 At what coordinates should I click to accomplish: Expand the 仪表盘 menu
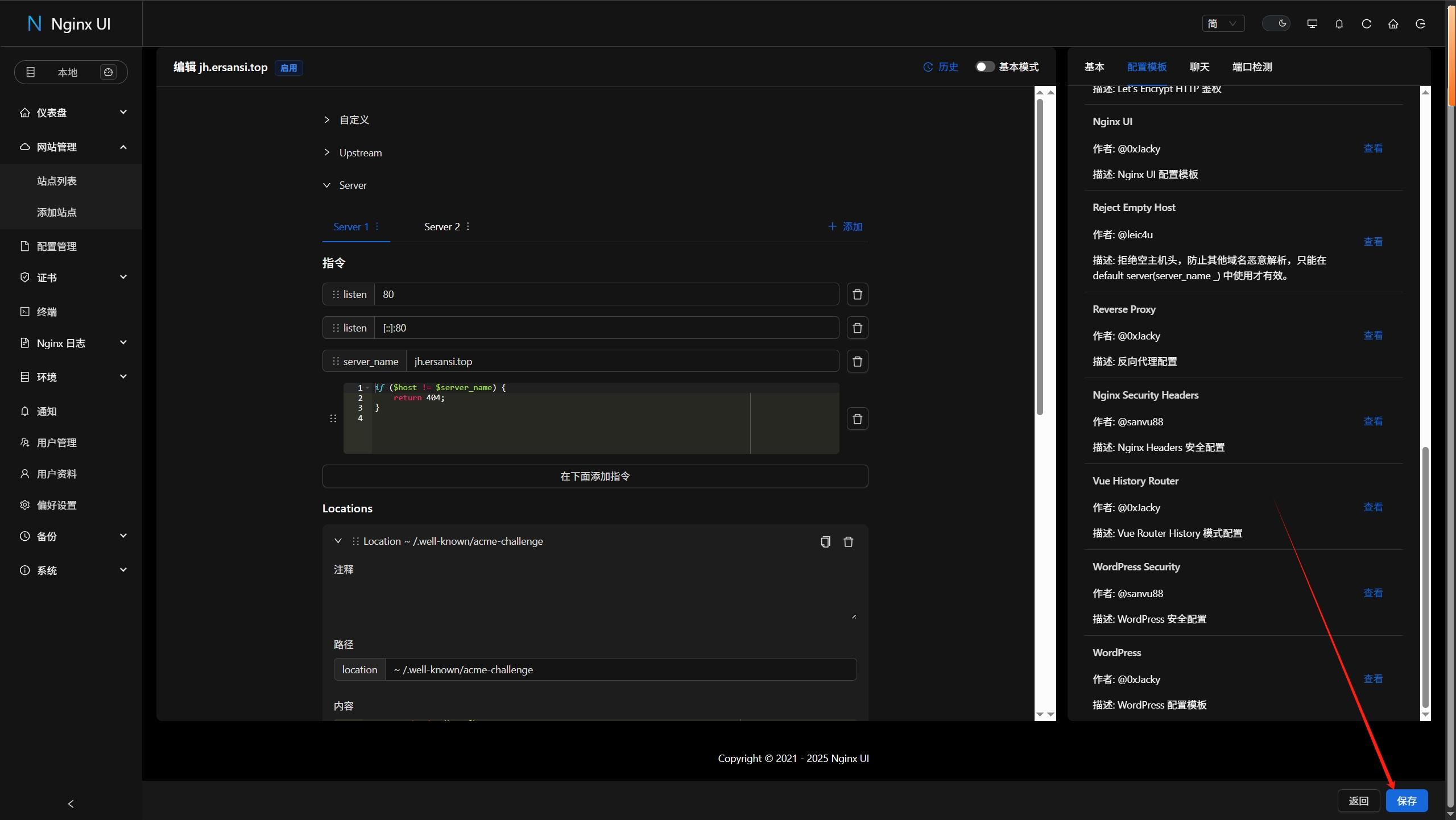pyautogui.click(x=71, y=113)
